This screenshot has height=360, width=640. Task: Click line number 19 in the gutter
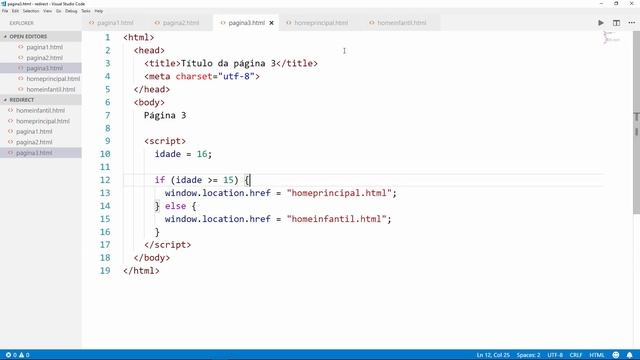(x=105, y=271)
